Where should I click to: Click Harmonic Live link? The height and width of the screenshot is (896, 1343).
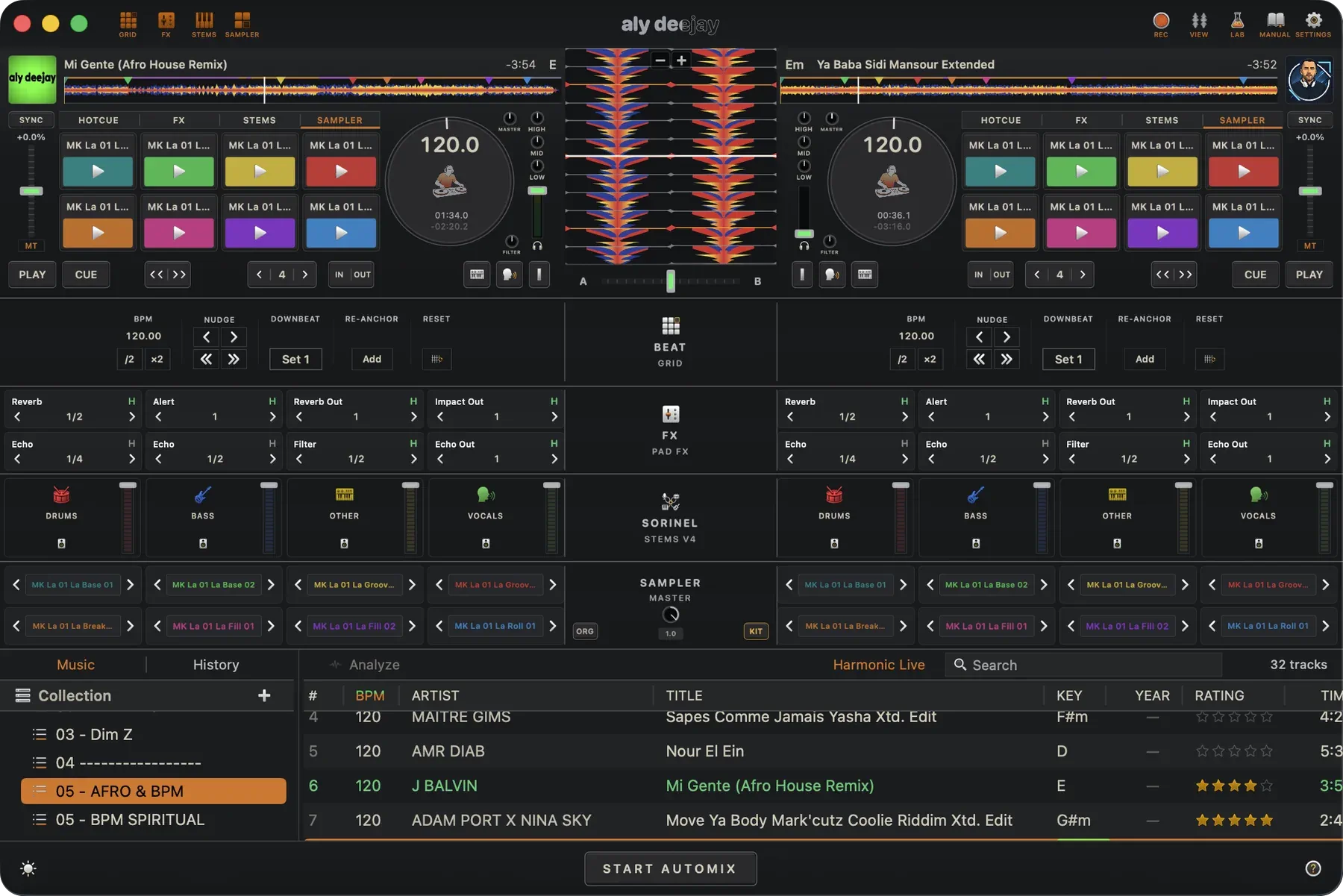point(879,665)
